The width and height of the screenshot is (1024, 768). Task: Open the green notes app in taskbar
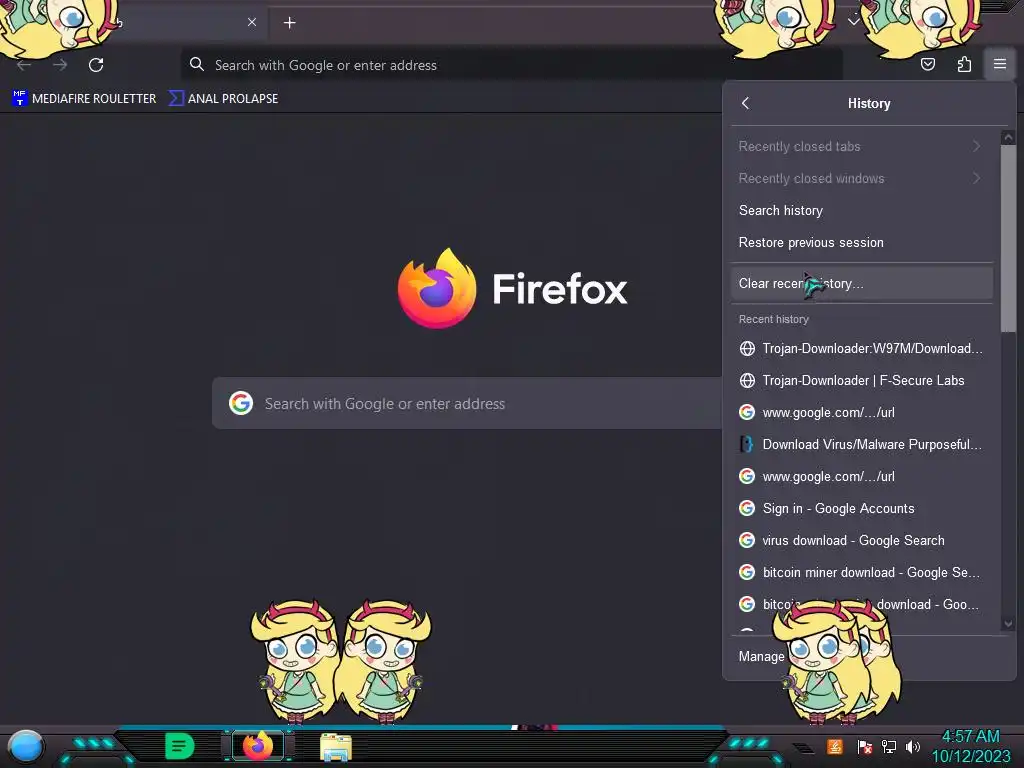pos(180,746)
